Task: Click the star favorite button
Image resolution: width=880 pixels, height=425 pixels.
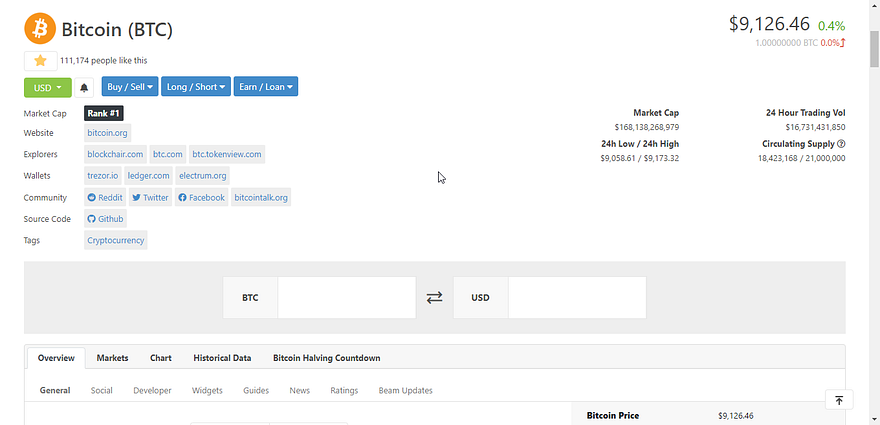Action: pos(40,61)
